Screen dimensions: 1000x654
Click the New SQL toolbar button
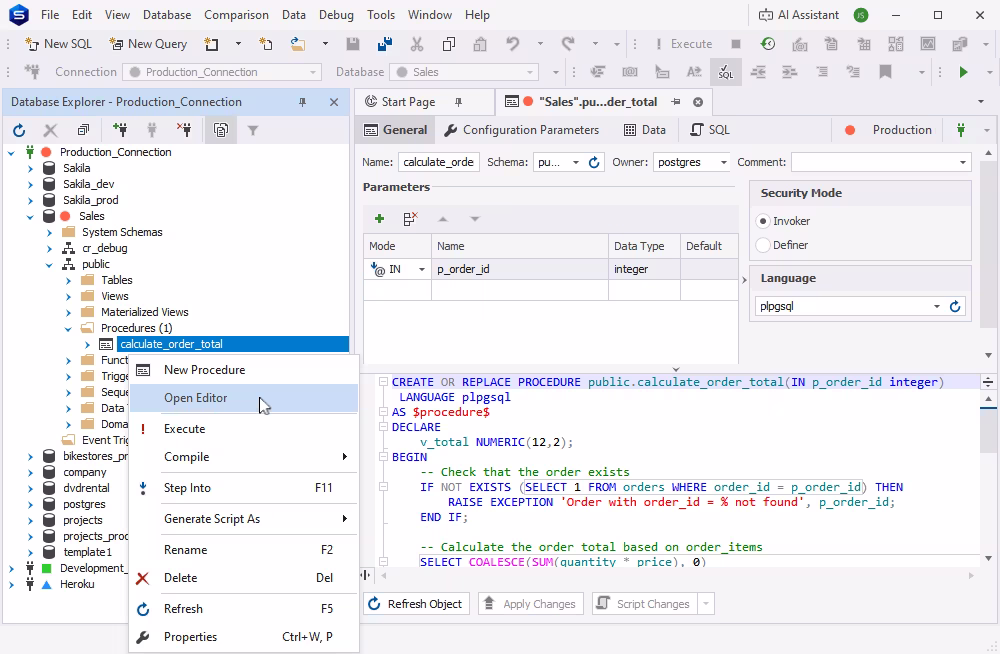[58, 44]
